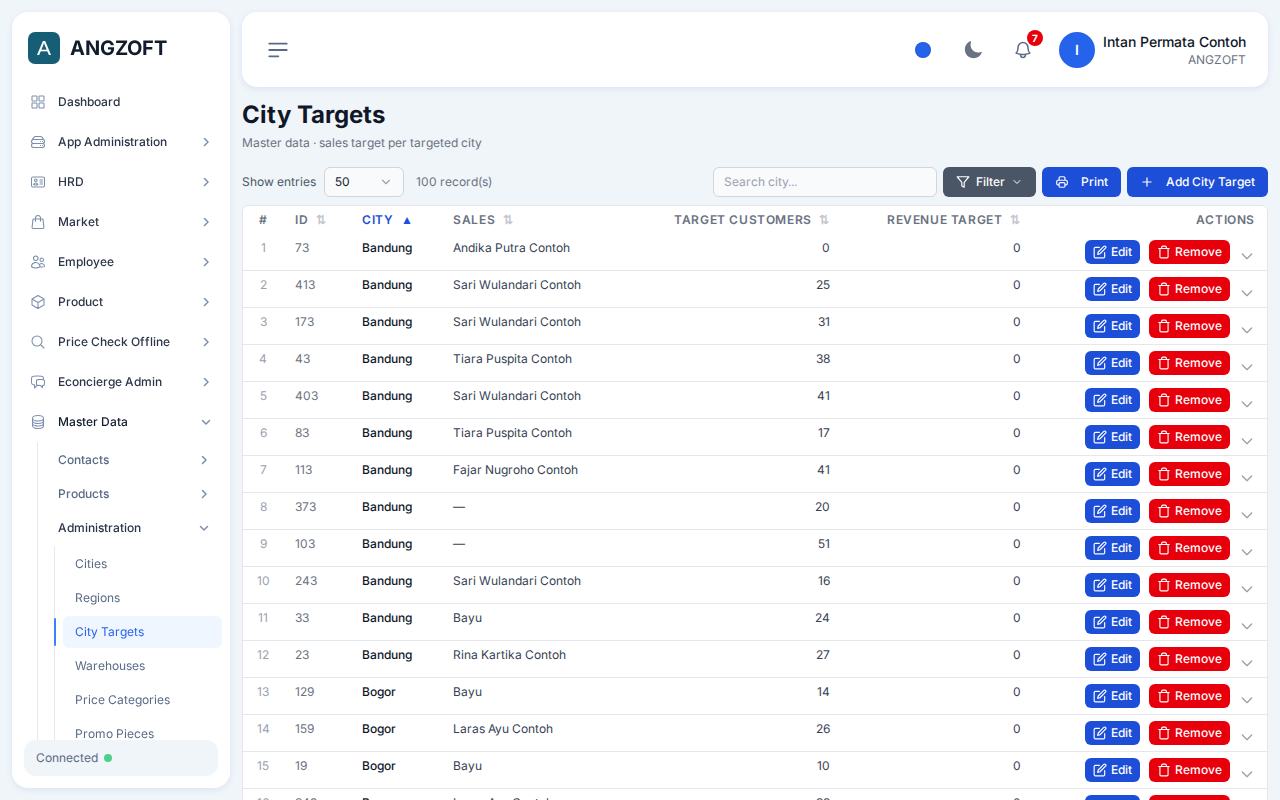Open the notifications bell icon
The height and width of the screenshot is (800, 1280).
click(x=1023, y=50)
